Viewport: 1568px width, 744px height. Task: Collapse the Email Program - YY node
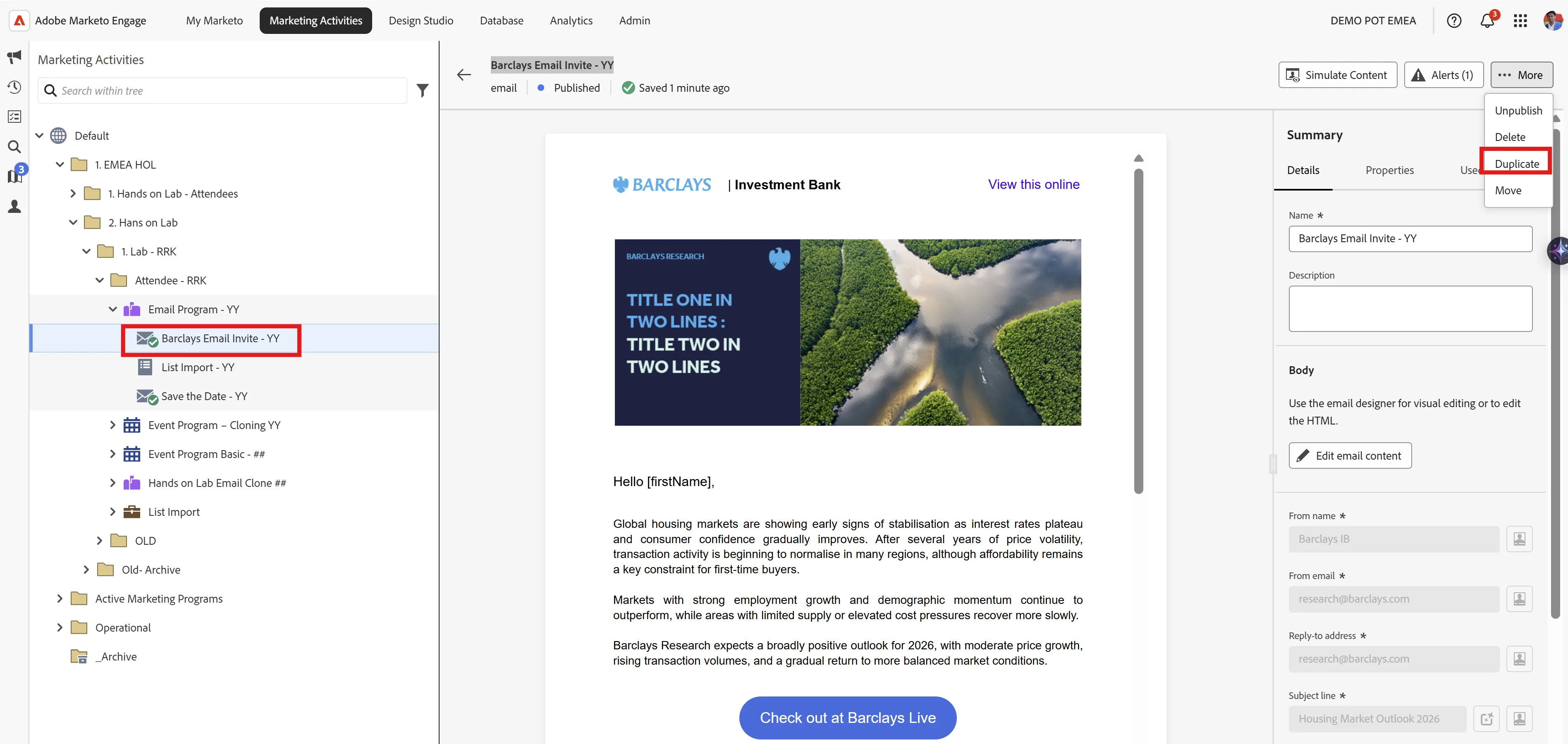pos(112,310)
